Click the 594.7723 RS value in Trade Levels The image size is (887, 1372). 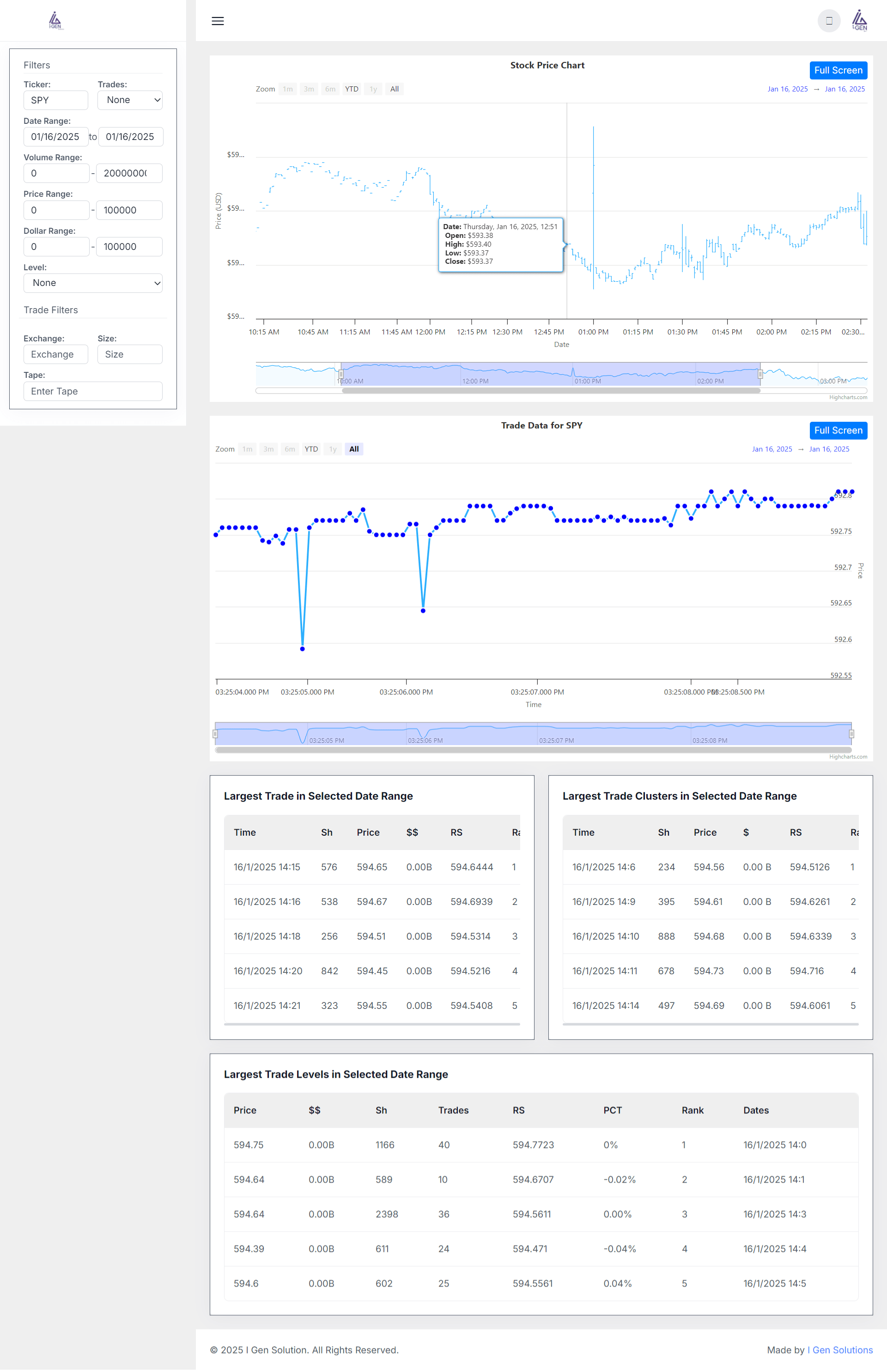click(533, 1145)
